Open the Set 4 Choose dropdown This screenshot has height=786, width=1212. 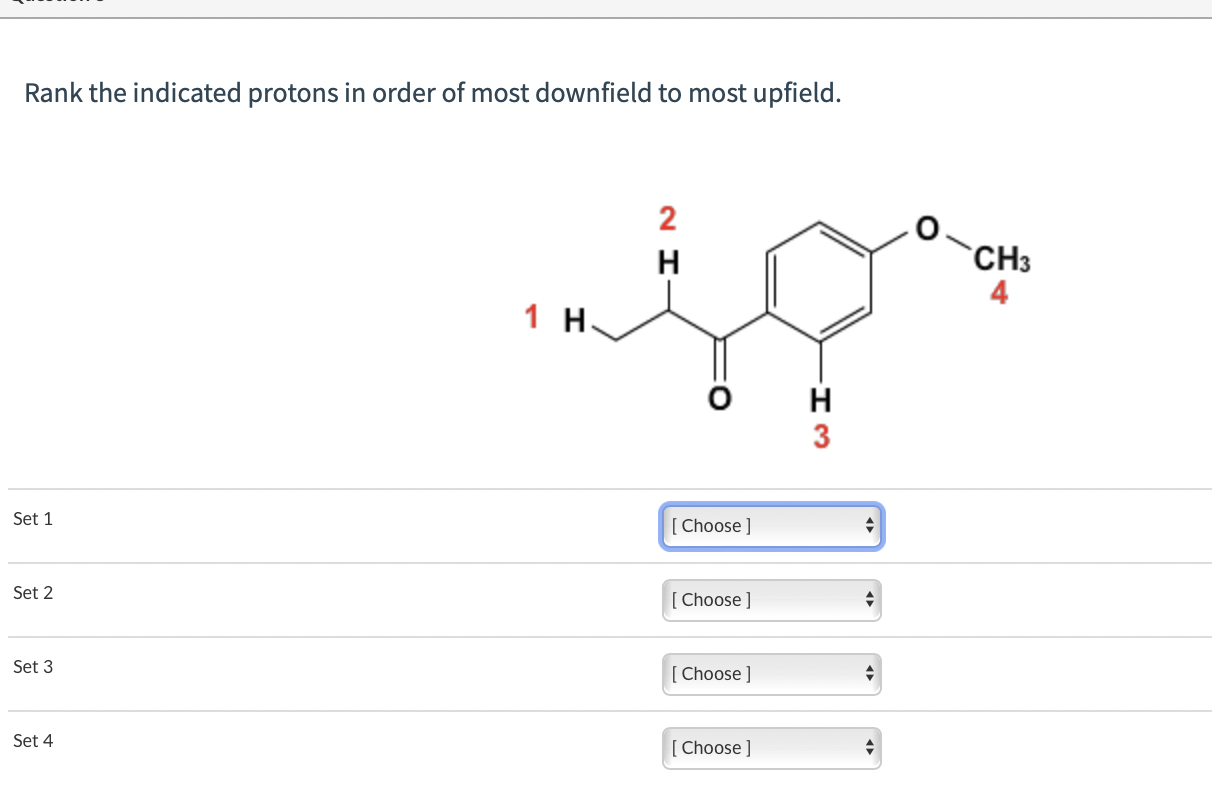pyautogui.click(x=771, y=747)
